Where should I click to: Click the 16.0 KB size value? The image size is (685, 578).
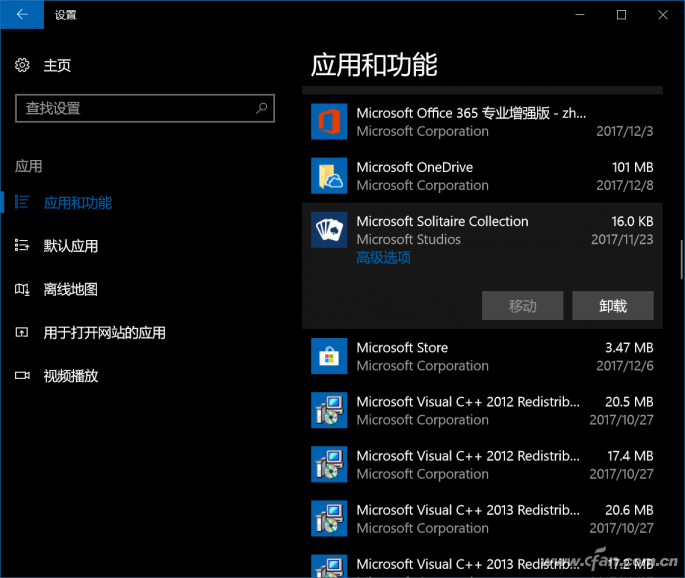tap(633, 222)
